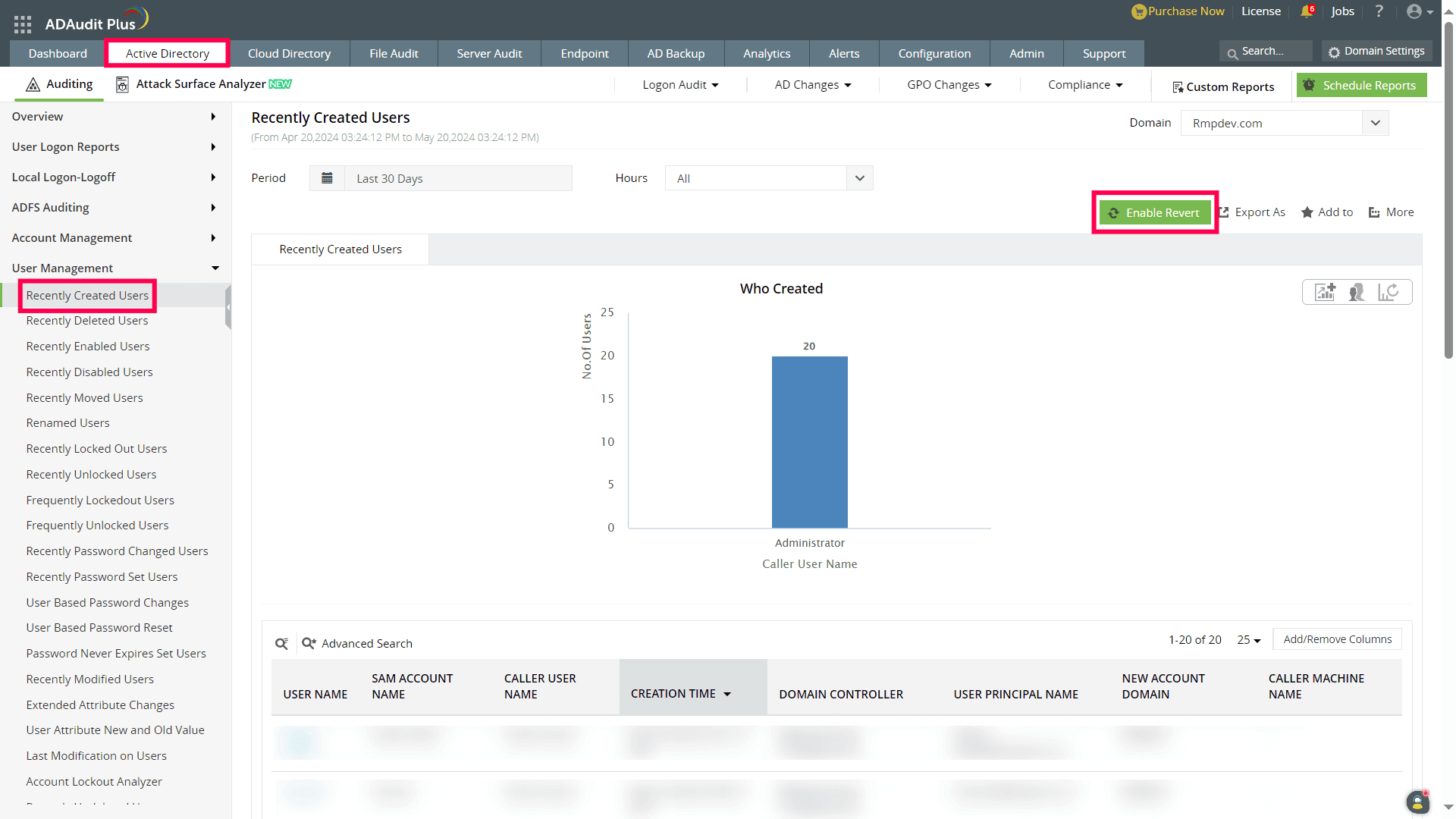Open the notification bell
1456x819 pixels.
(x=1307, y=11)
